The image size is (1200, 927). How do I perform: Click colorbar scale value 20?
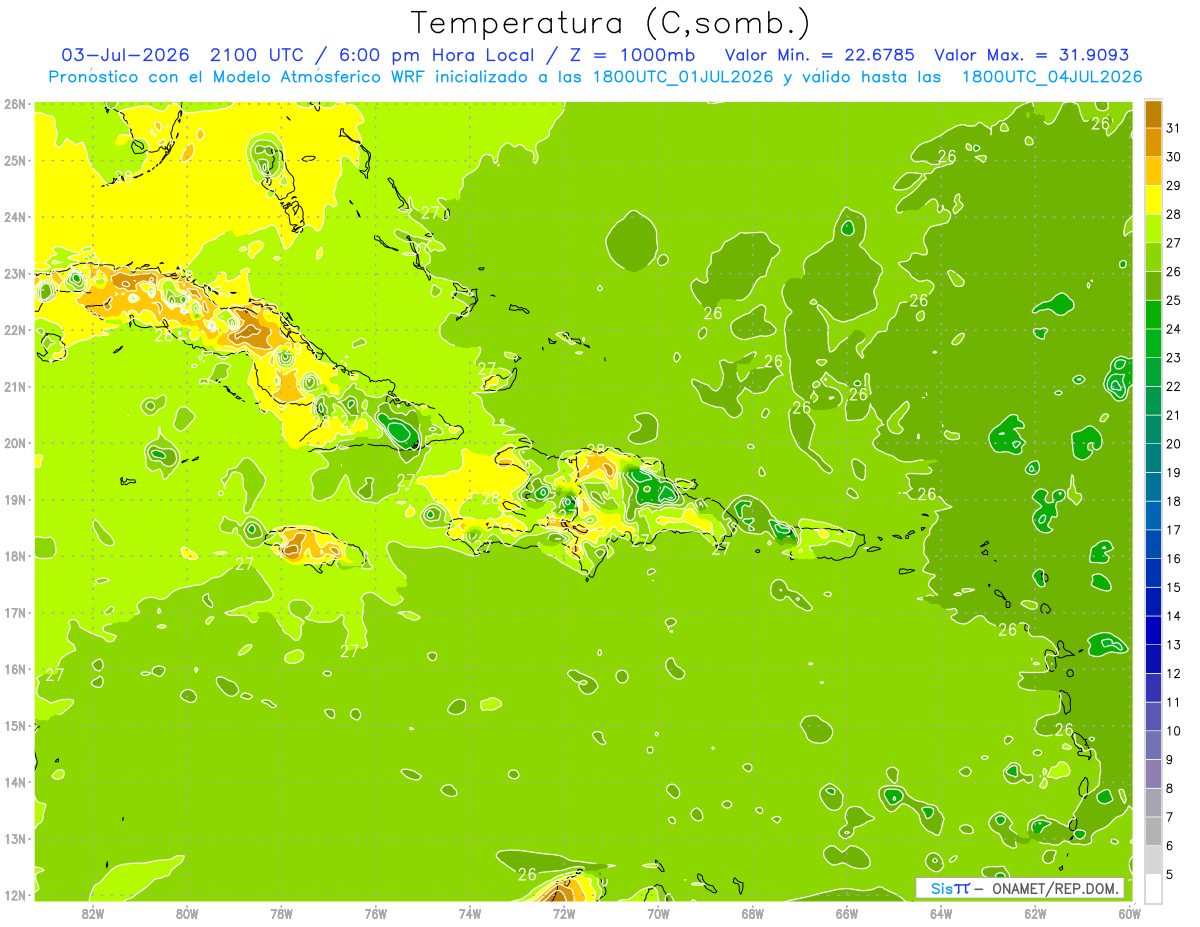pyautogui.click(x=1173, y=444)
